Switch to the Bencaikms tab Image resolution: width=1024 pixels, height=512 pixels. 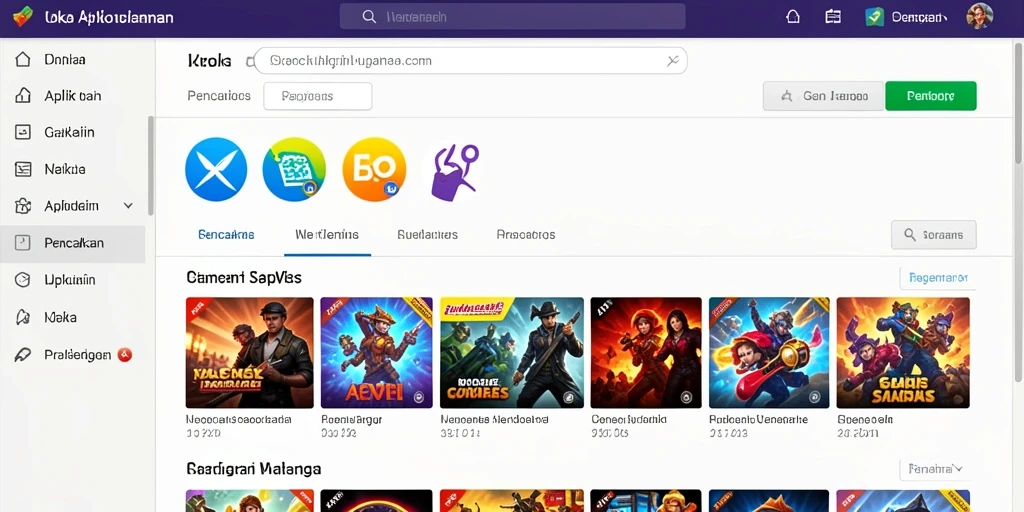[226, 234]
